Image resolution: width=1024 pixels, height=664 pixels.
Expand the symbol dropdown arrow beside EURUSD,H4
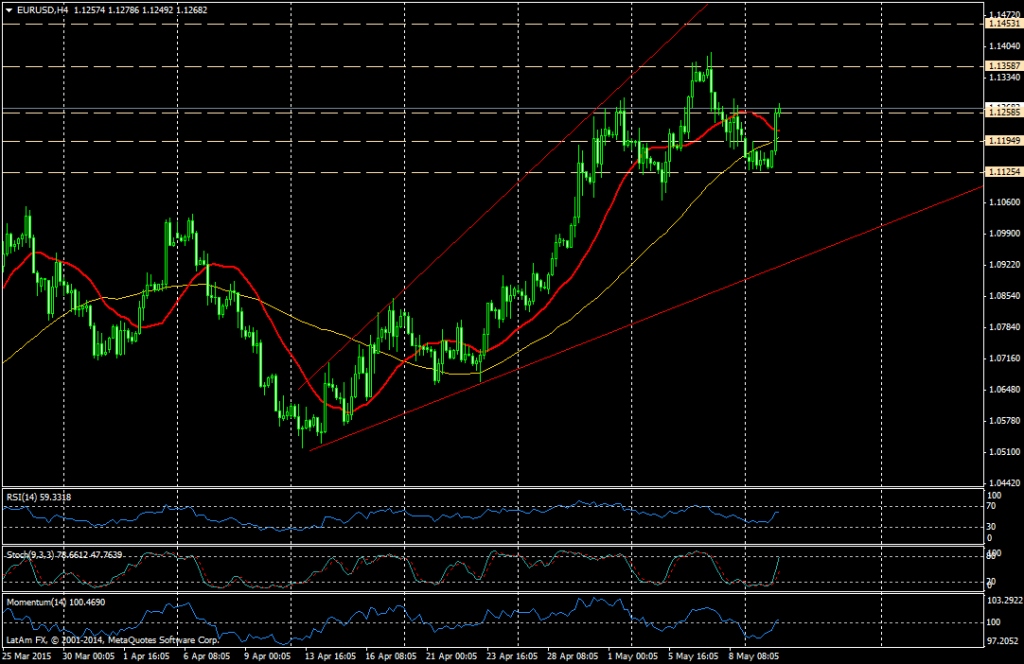coord(10,8)
